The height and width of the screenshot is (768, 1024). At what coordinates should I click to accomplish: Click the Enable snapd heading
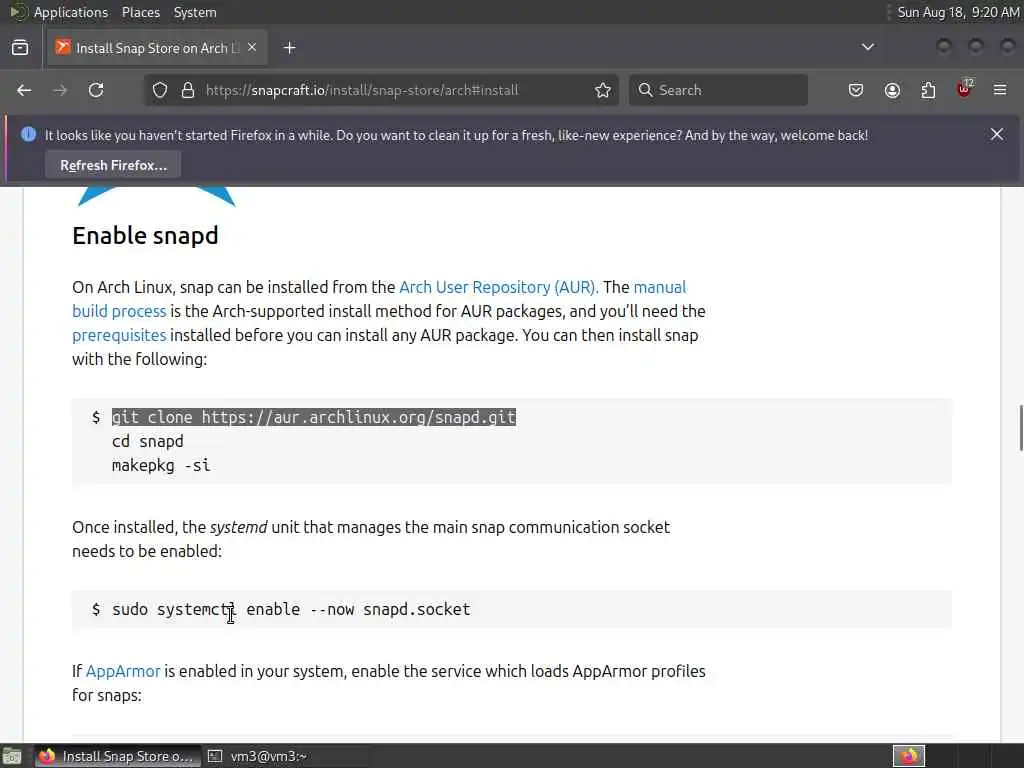click(x=145, y=236)
